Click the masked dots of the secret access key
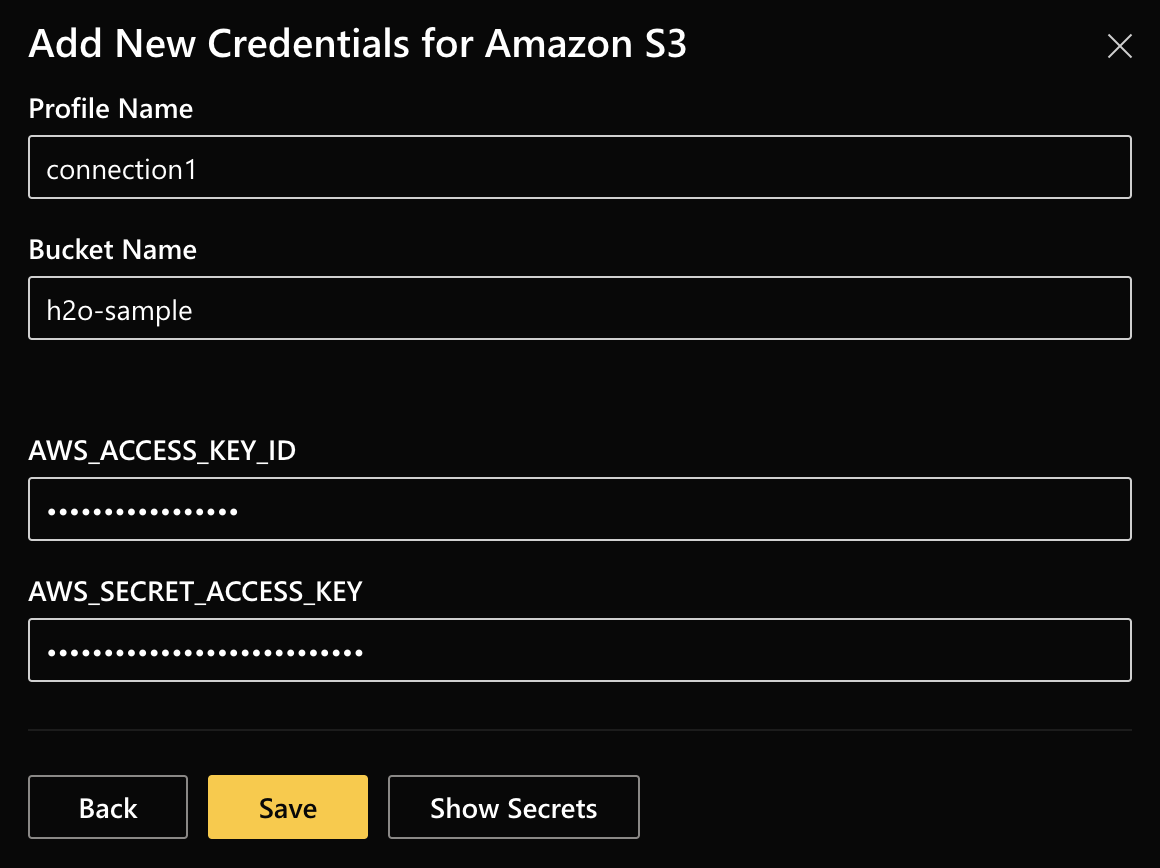The width and height of the screenshot is (1160, 868). coord(205,652)
